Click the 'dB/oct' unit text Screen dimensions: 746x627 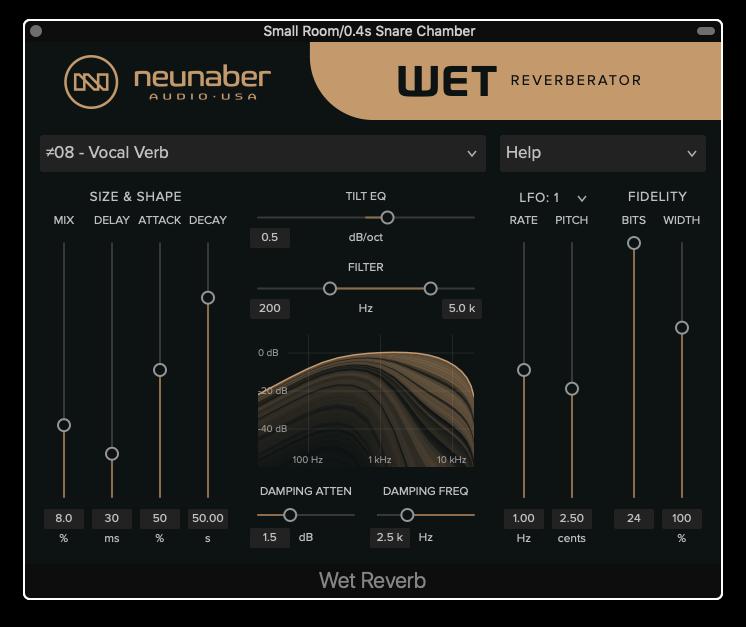[365, 237]
